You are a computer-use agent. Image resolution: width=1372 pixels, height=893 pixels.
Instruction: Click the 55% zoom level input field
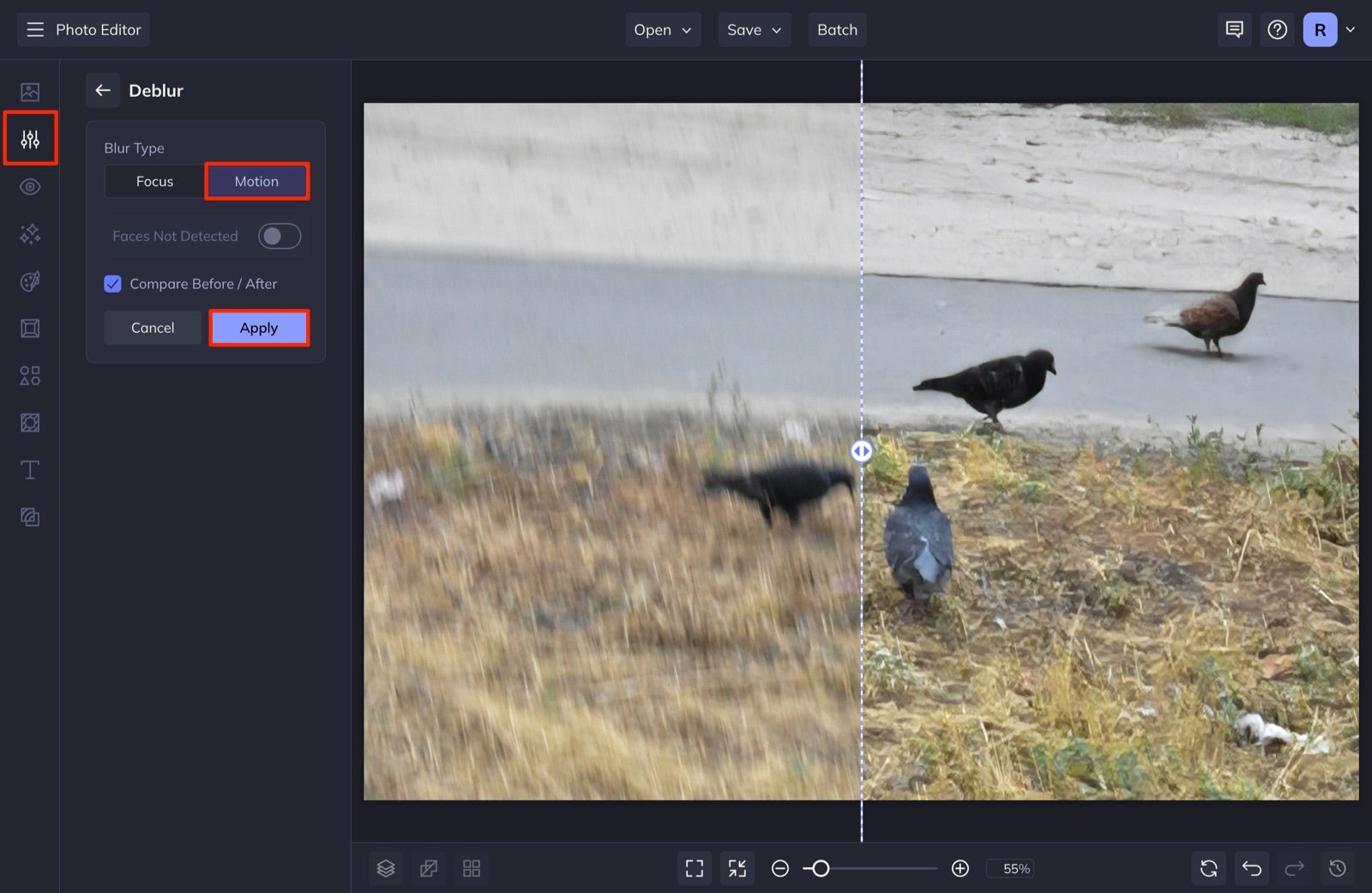tap(1011, 868)
